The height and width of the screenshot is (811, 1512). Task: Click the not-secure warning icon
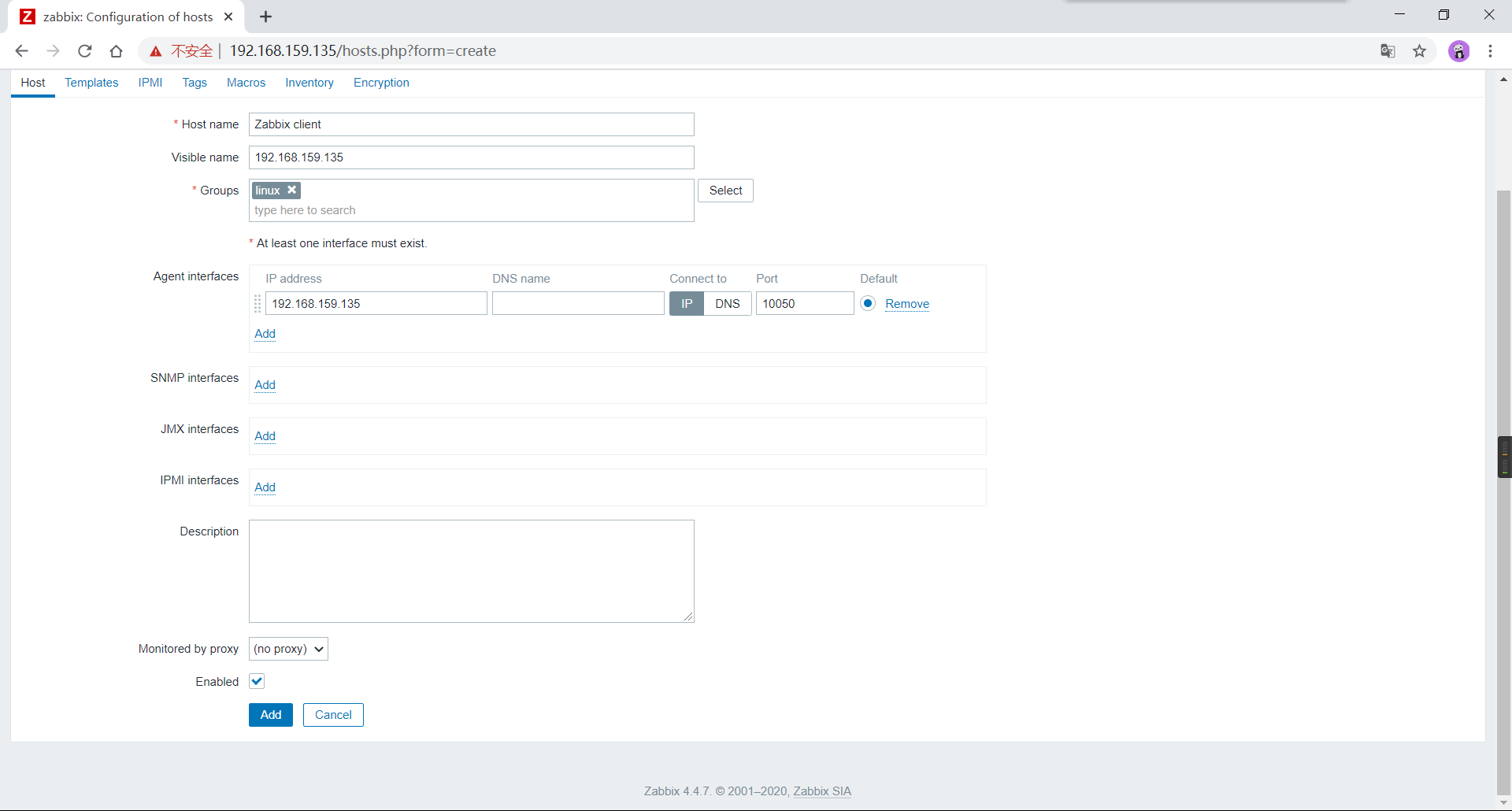click(x=156, y=51)
